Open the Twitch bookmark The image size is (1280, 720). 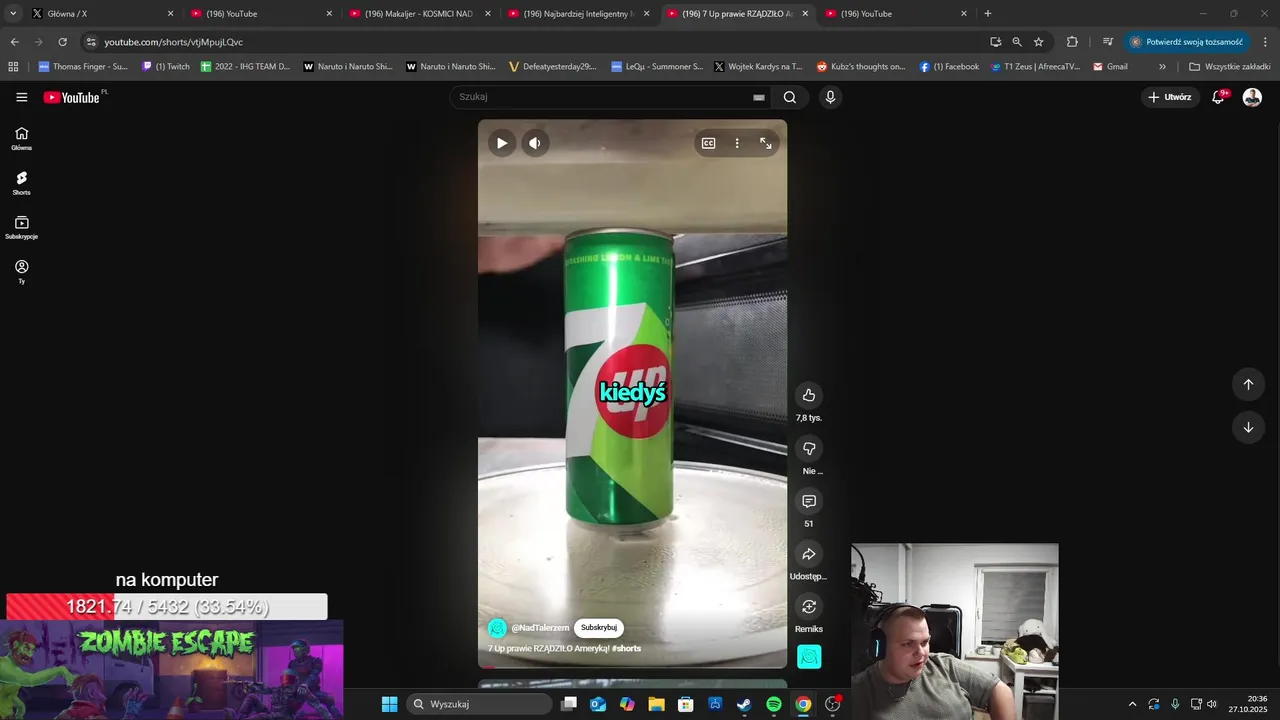(166, 67)
